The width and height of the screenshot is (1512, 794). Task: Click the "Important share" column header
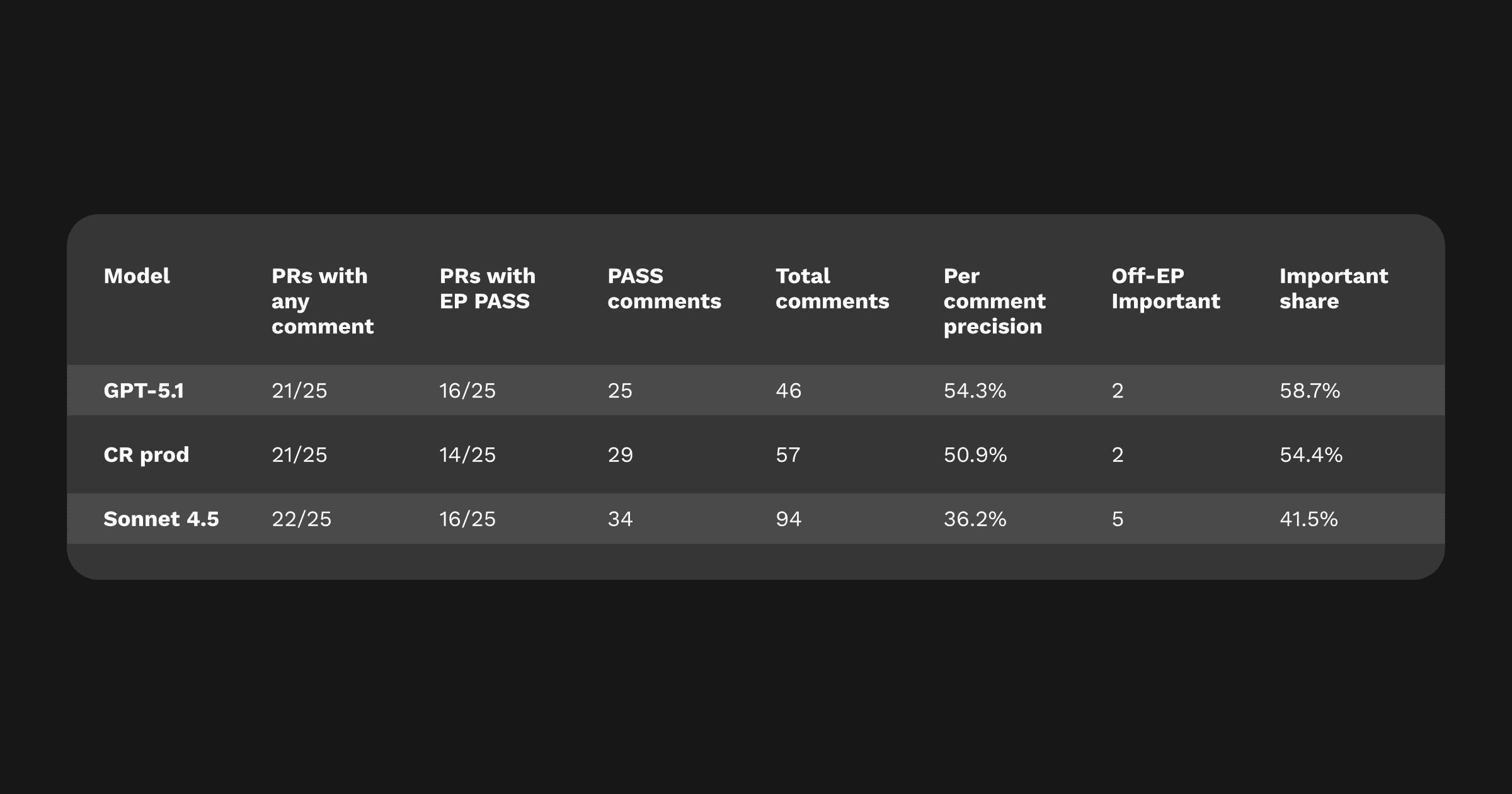click(1333, 289)
